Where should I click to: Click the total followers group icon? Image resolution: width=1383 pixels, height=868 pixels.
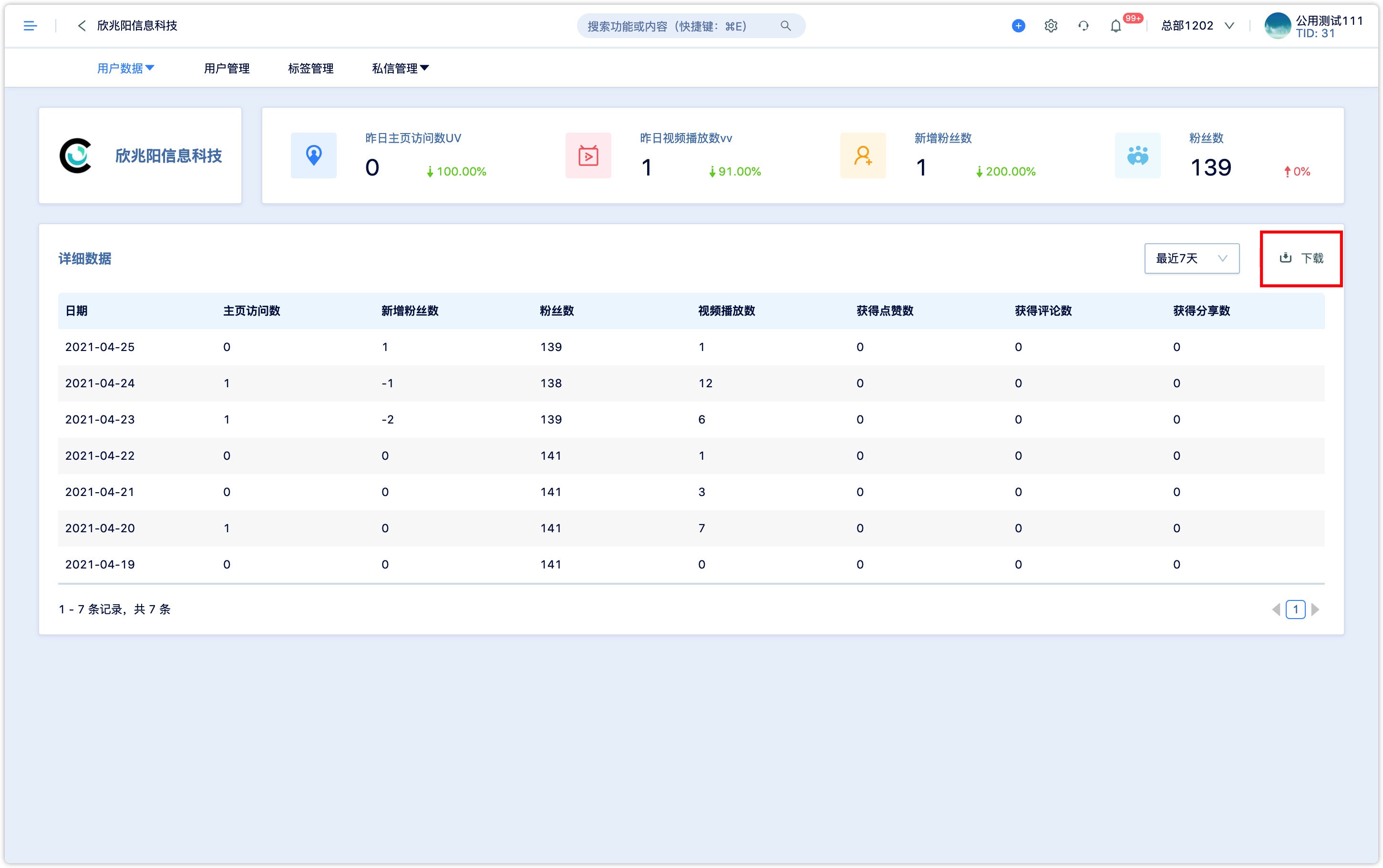click(x=1137, y=155)
